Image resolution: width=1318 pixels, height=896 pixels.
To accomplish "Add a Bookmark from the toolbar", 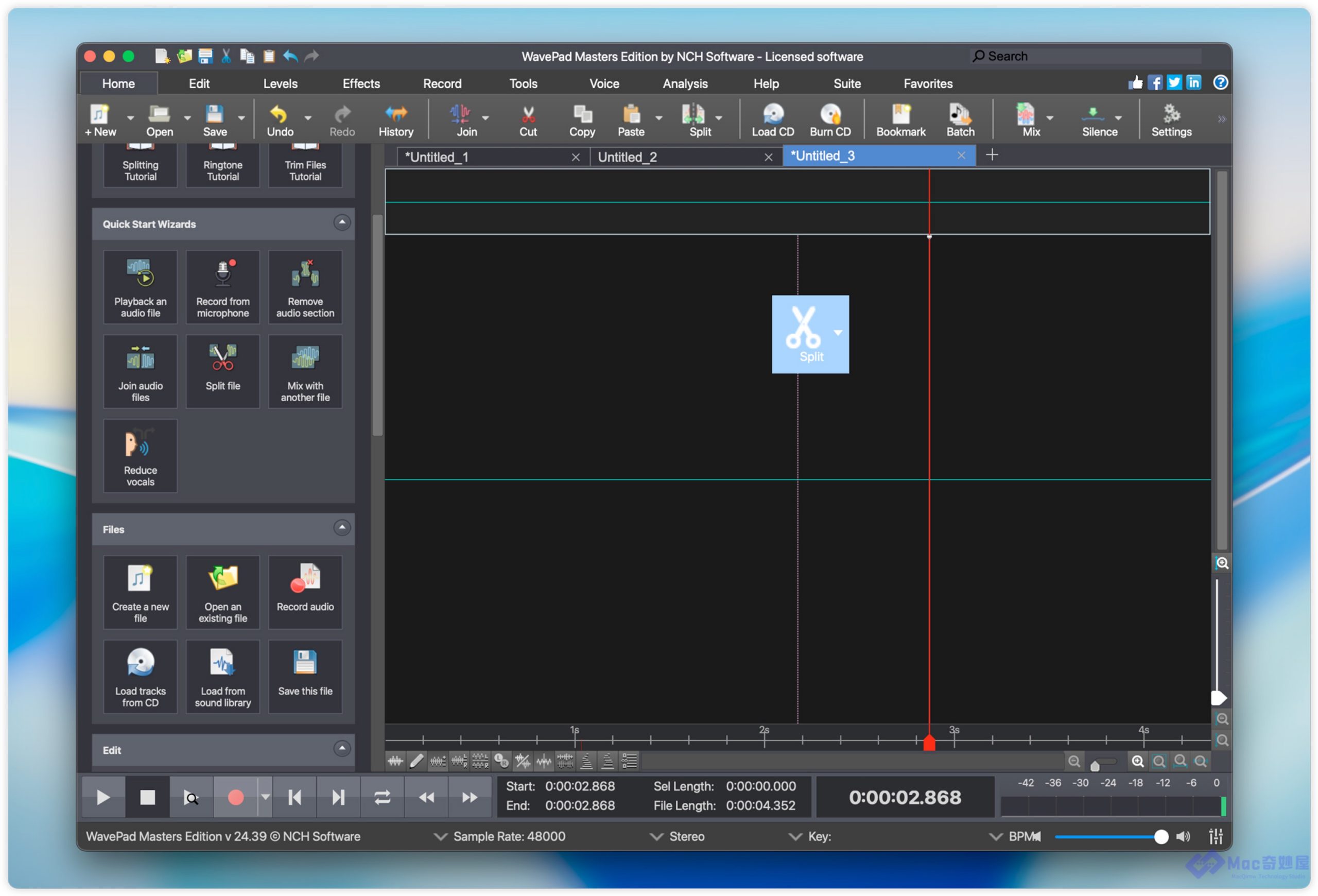I will coord(900,119).
